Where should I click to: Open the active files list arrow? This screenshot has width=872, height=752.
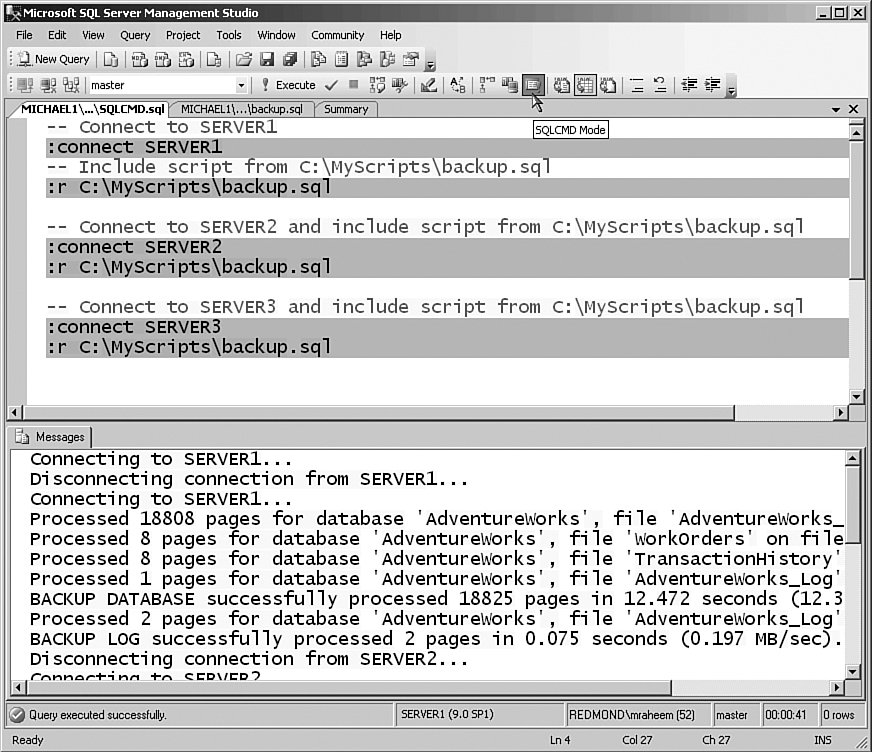pyautogui.click(x=835, y=110)
